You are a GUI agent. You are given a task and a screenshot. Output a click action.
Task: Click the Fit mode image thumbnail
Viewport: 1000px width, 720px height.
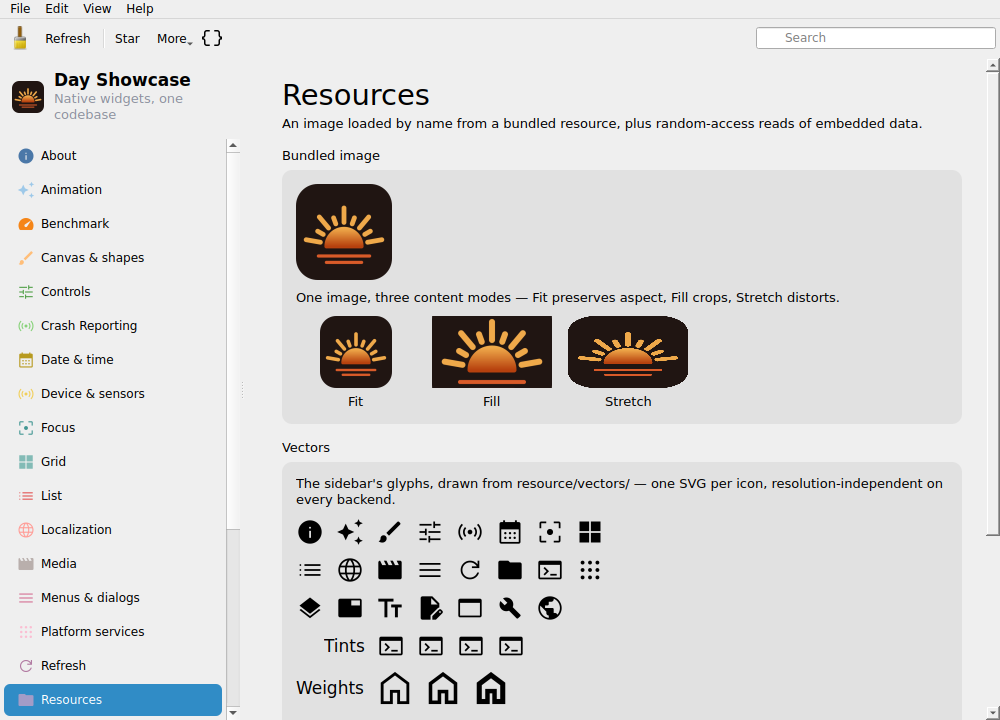coord(356,352)
